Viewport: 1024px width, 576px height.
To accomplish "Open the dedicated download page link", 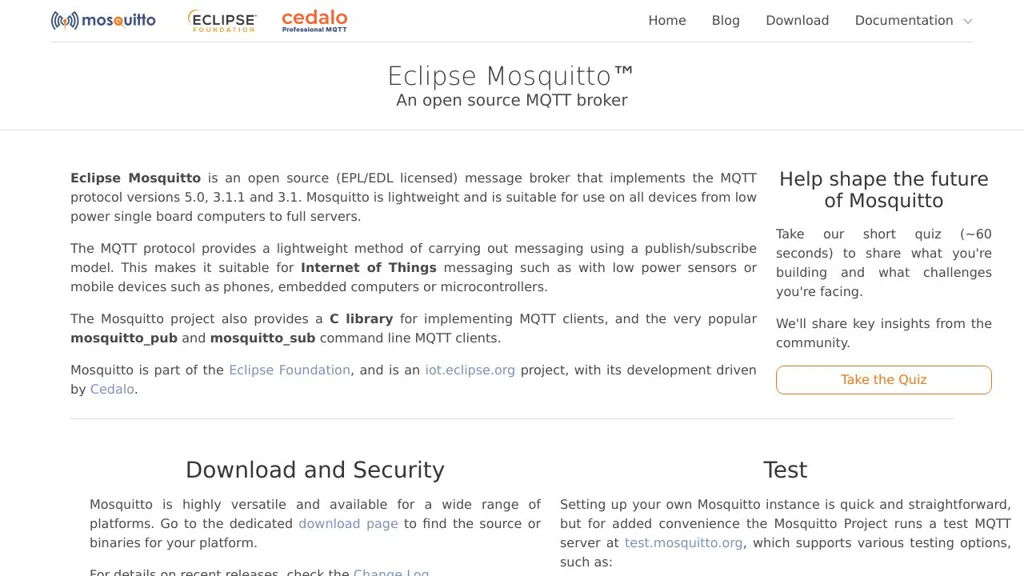I will (348, 523).
